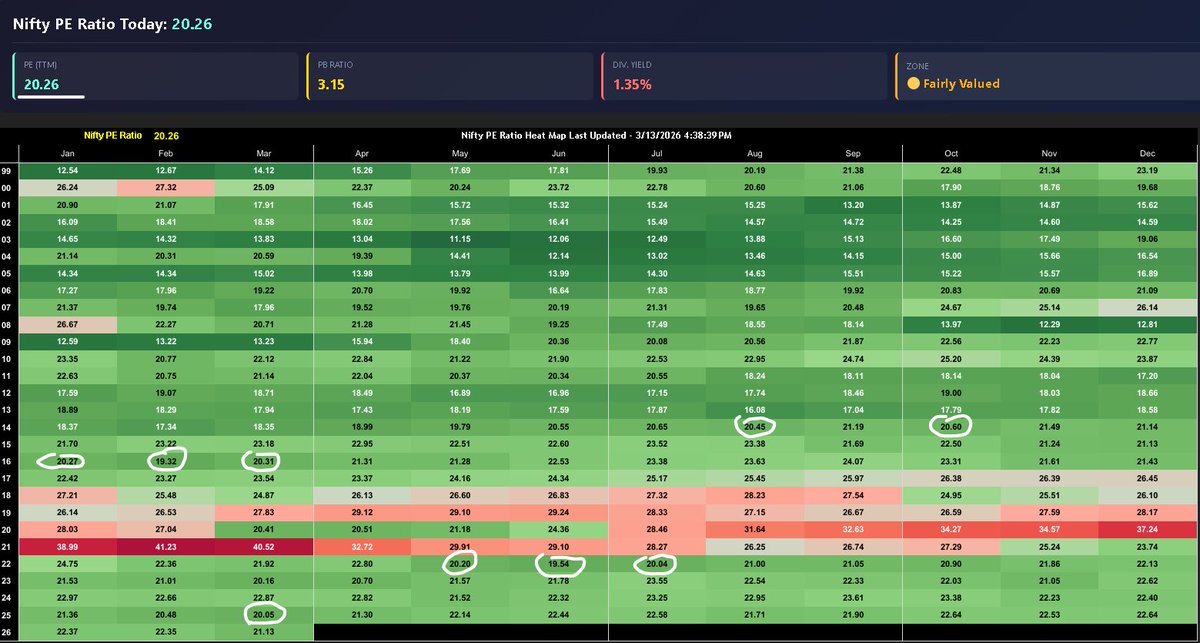
Task: Click the dark green 11.15 cell in May
Action: coord(460,240)
